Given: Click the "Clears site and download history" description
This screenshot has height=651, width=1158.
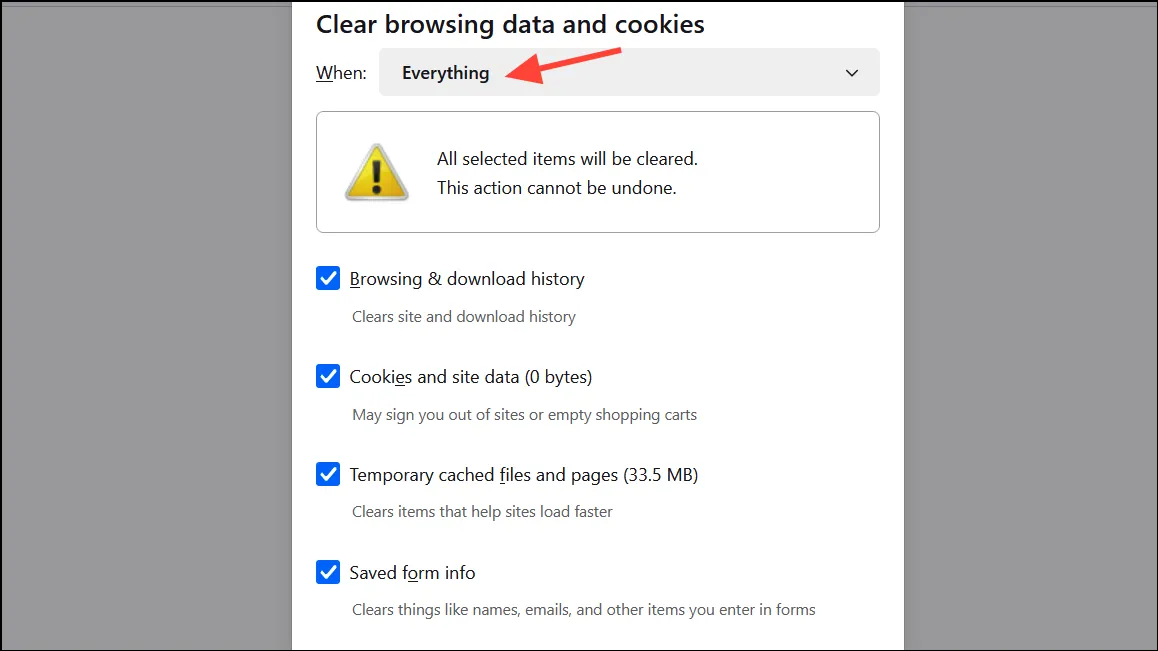Looking at the screenshot, I should point(464,317).
